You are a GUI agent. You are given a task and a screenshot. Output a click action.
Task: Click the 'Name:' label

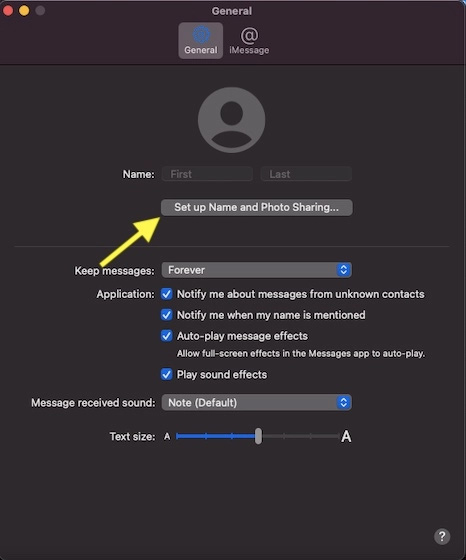point(139,174)
